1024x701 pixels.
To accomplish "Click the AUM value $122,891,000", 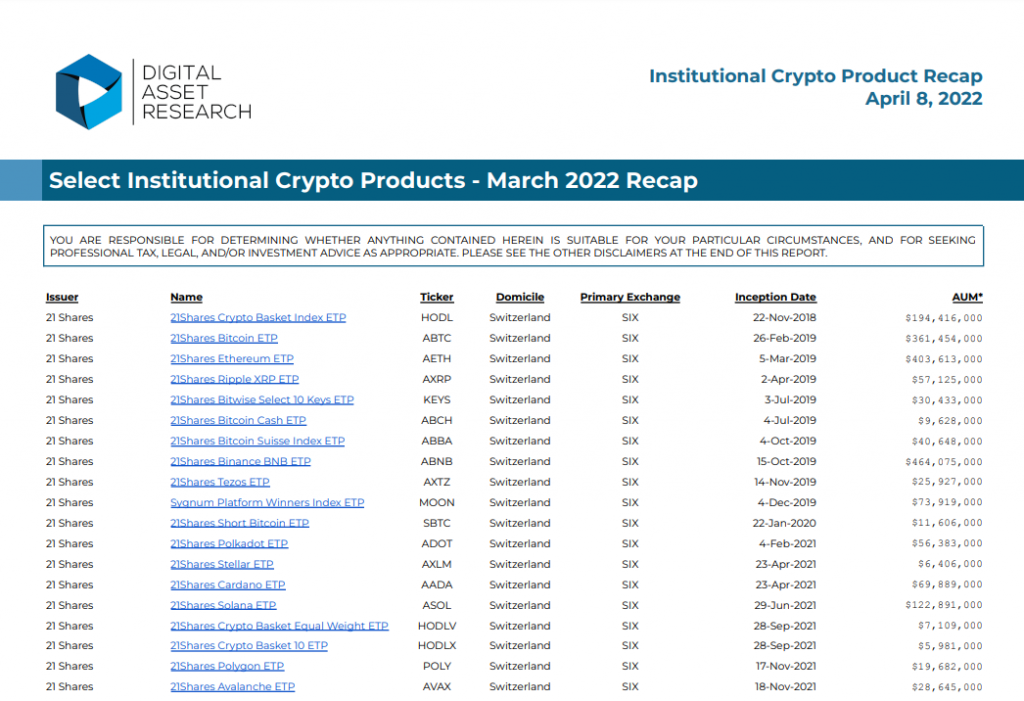I will click(944, 606).
